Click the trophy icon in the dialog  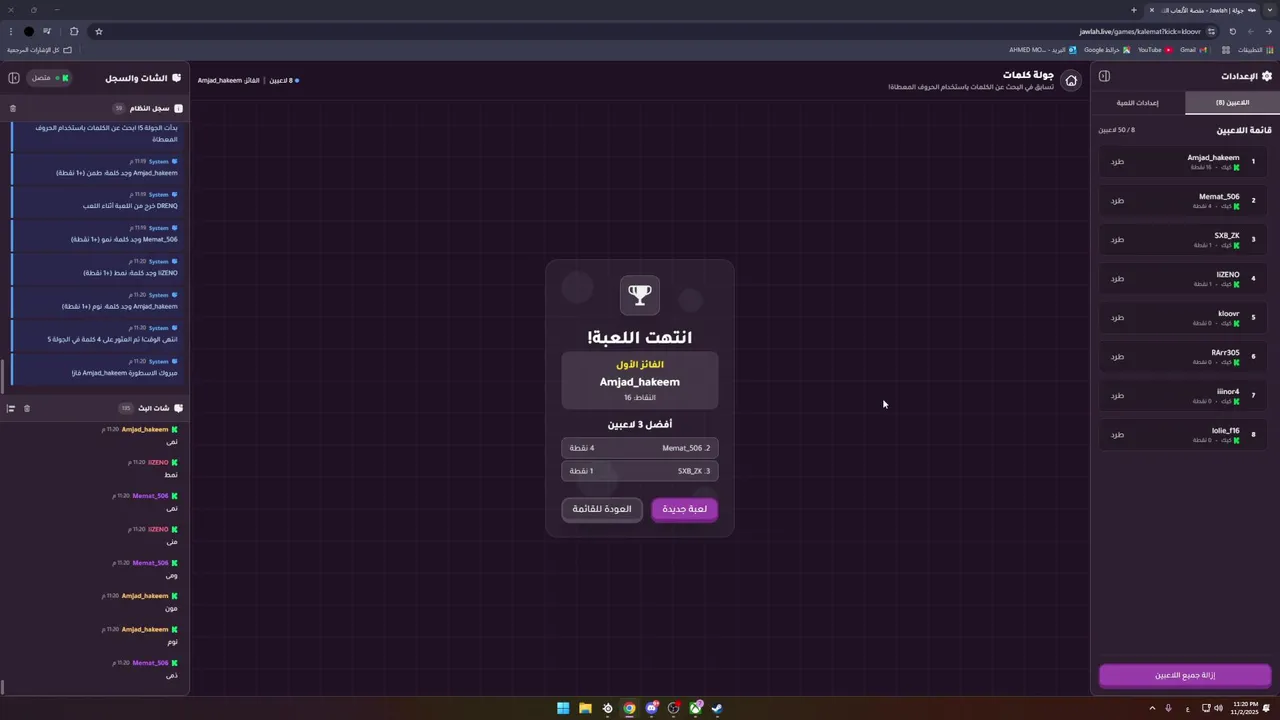click(x=640, y=295)
